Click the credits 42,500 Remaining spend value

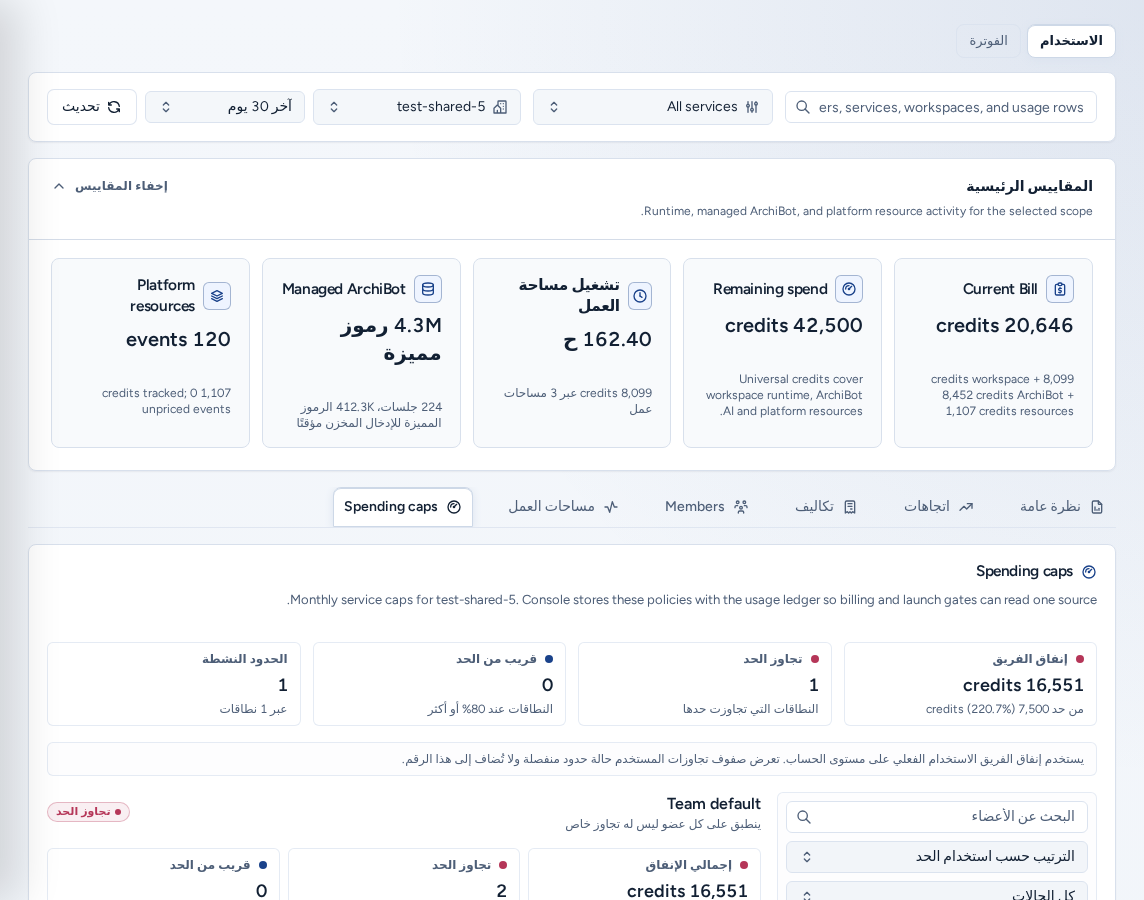click(x=793, y=325)
